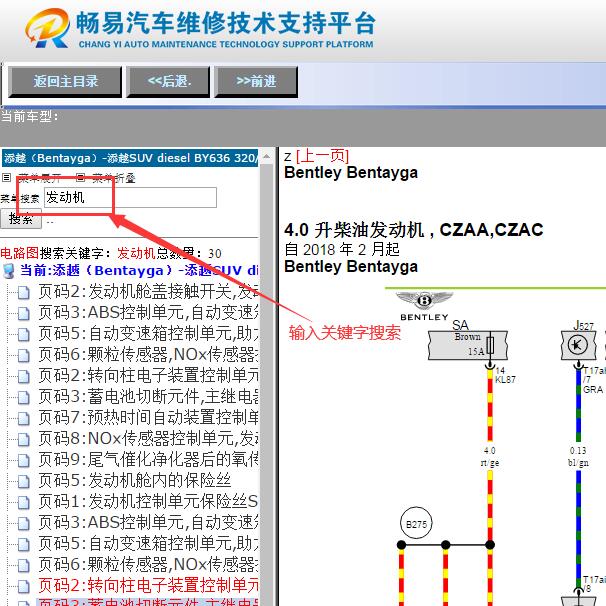Click document icon of red 页码2:转向柱电子装置
Viewport: 606px width, 606px height.
[x=24, y=586]
